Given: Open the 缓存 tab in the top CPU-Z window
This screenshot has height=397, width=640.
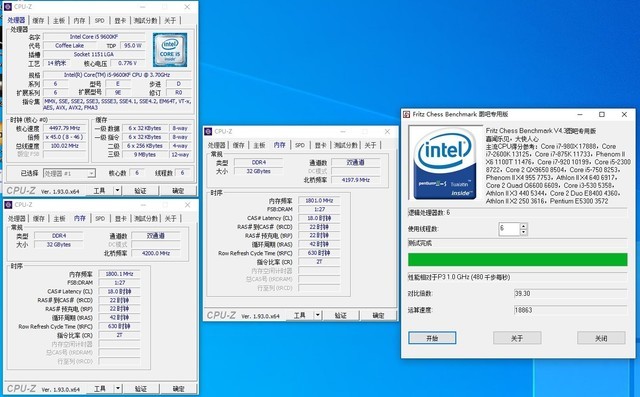Looking at the screenshot, I should tap(38, 20).
